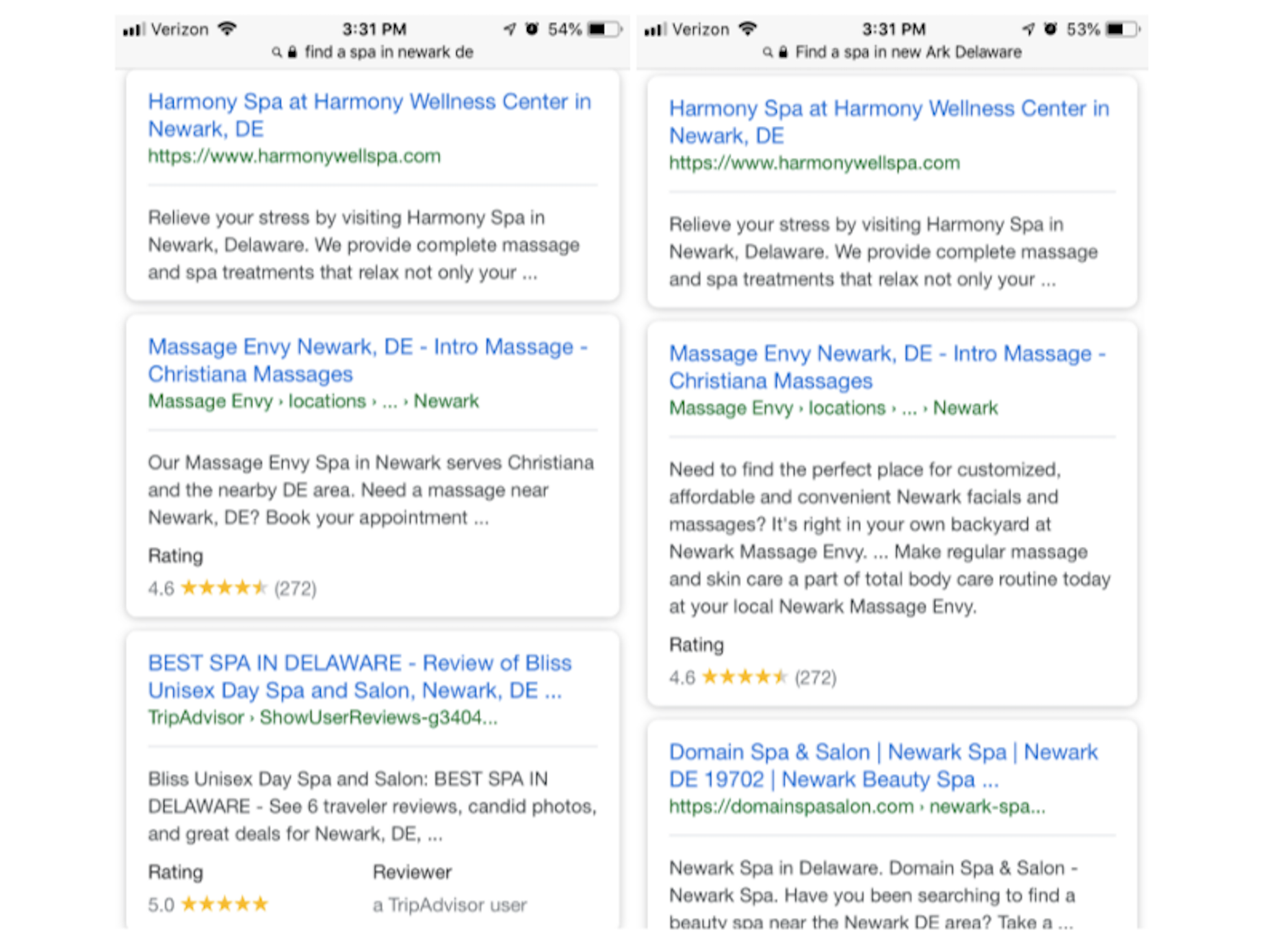
Task: Tap the lock icon in right phone address bar
Action: (x=783, y=52)
